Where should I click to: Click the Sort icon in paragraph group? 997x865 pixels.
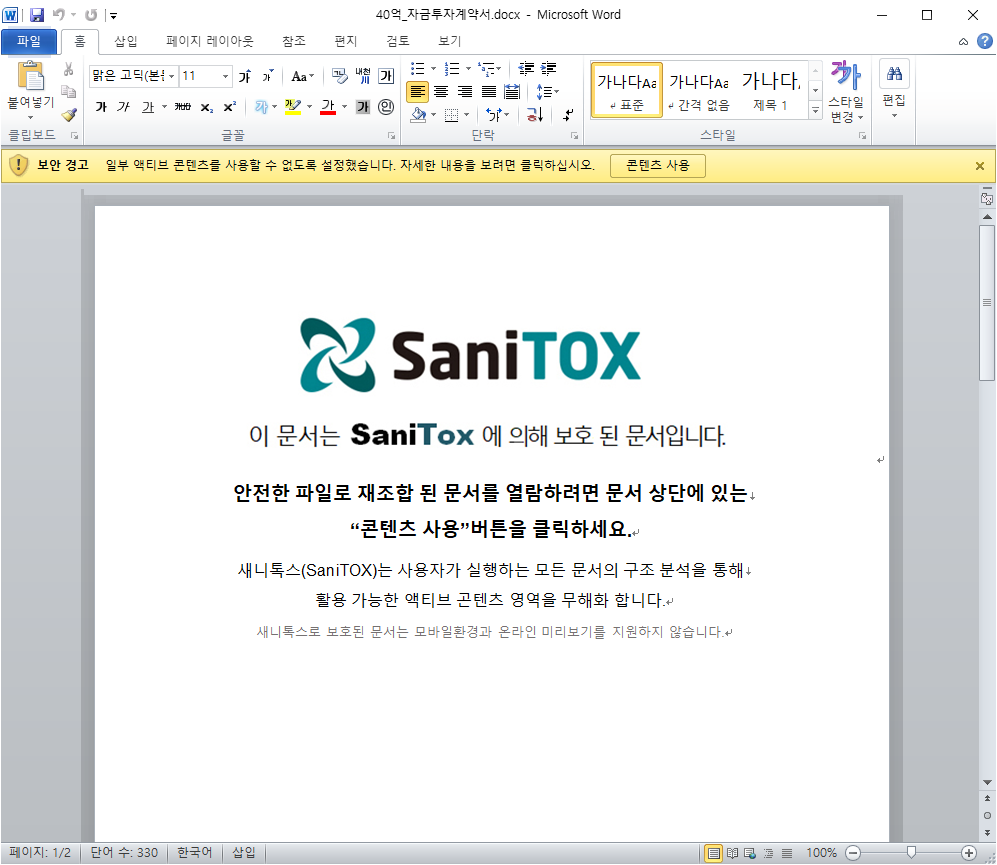(x=535, y=114)
